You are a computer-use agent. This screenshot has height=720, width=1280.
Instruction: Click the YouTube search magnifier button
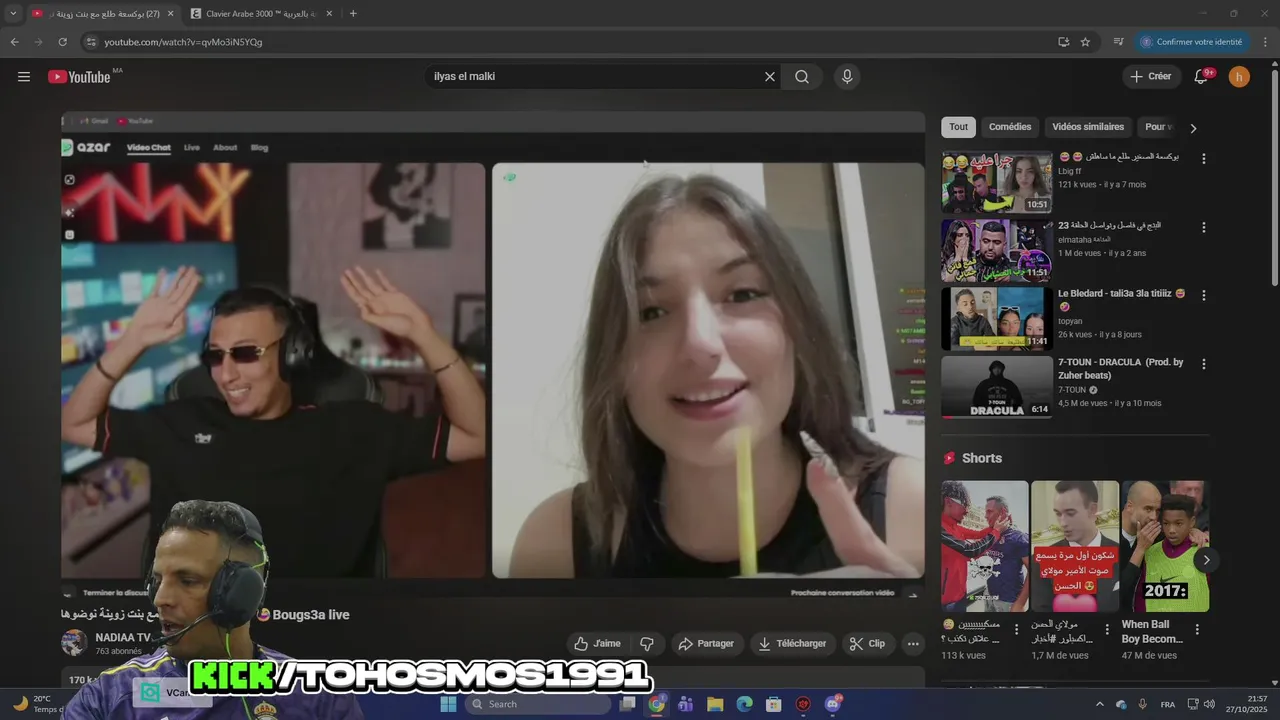coord(802,77)
